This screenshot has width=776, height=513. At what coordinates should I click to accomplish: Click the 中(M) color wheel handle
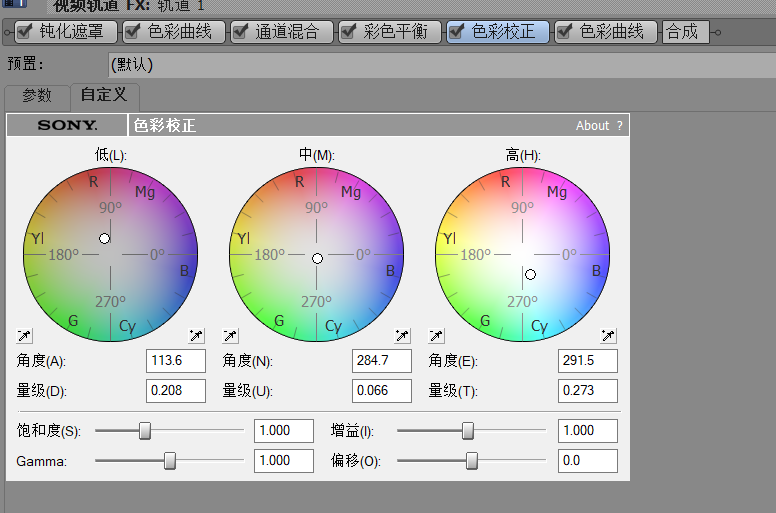click(318, 258)
